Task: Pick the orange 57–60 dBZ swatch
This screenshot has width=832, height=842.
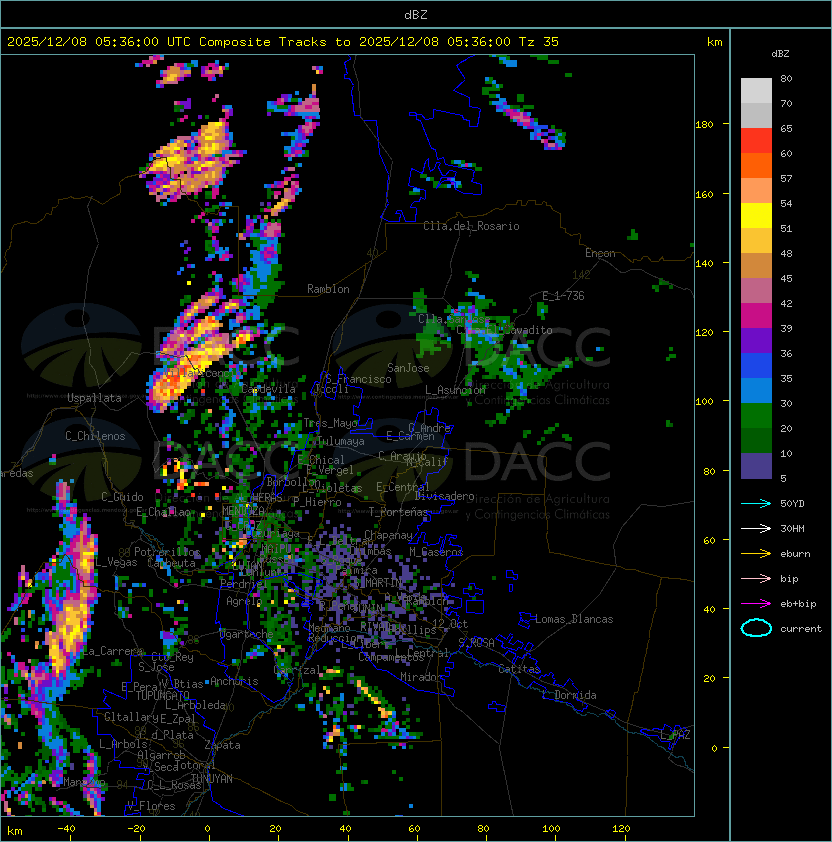Action: click(756, 165)
